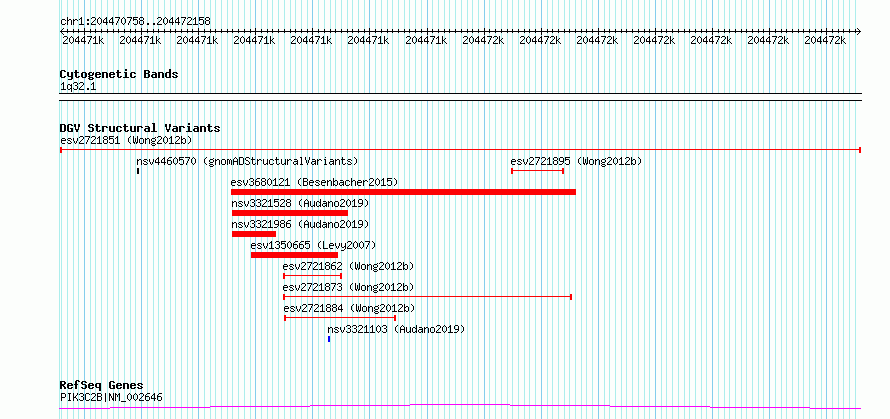890x419 pixels.
Task: Select the esv2721884 red bracket feature
Action: [340, 318]
